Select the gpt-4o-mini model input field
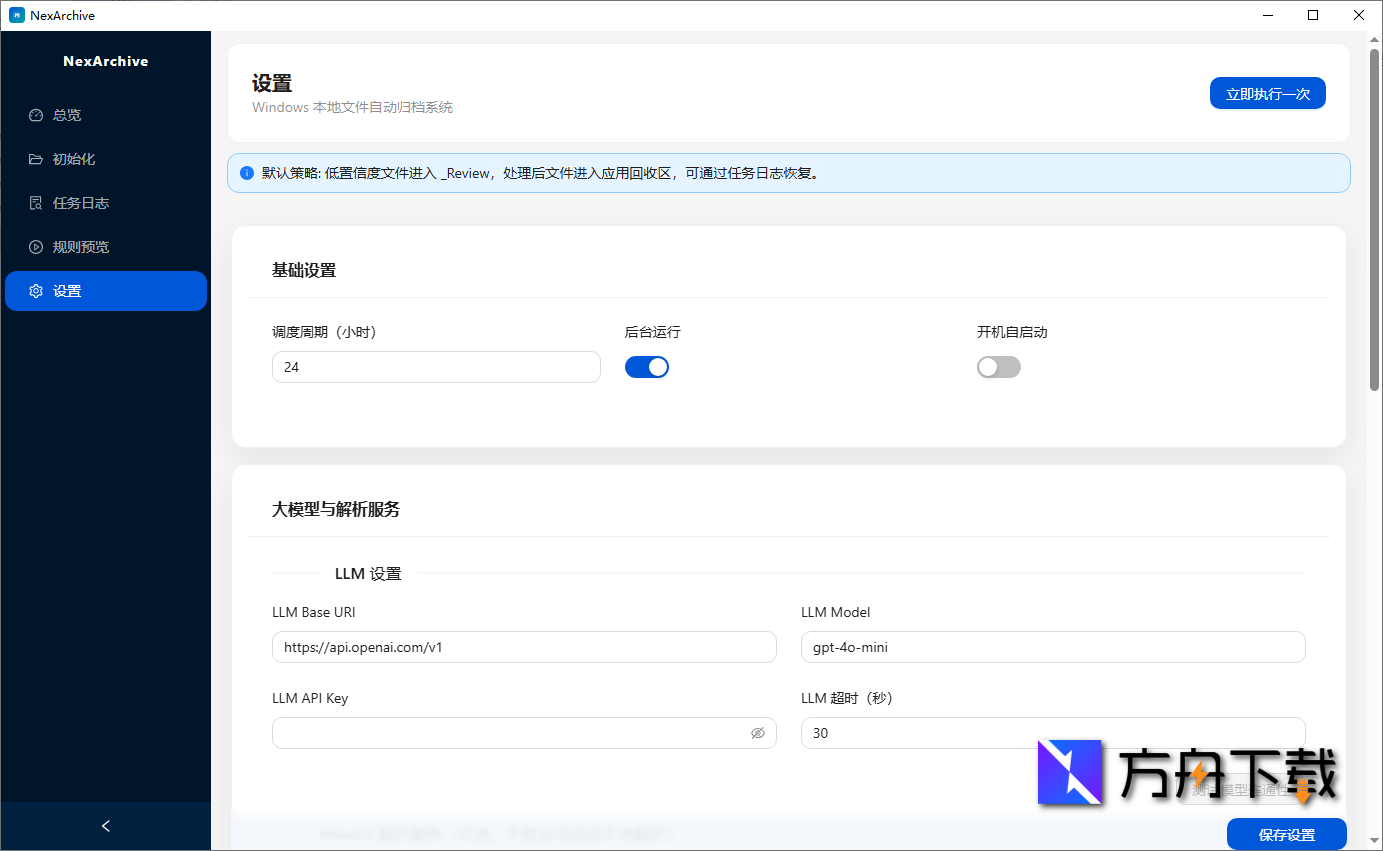Screen dimensions: 1383x851 pyautogui.click(x=1052, y=646)
